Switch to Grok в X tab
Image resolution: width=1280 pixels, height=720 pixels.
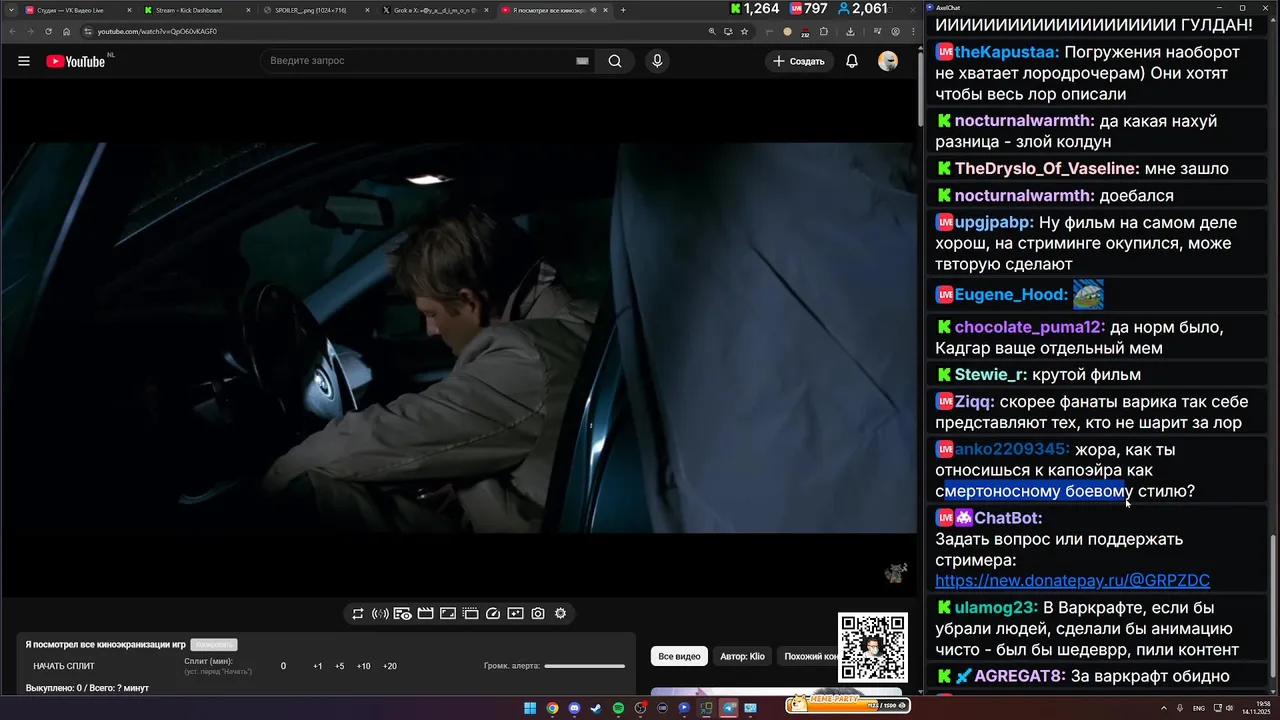436,10
